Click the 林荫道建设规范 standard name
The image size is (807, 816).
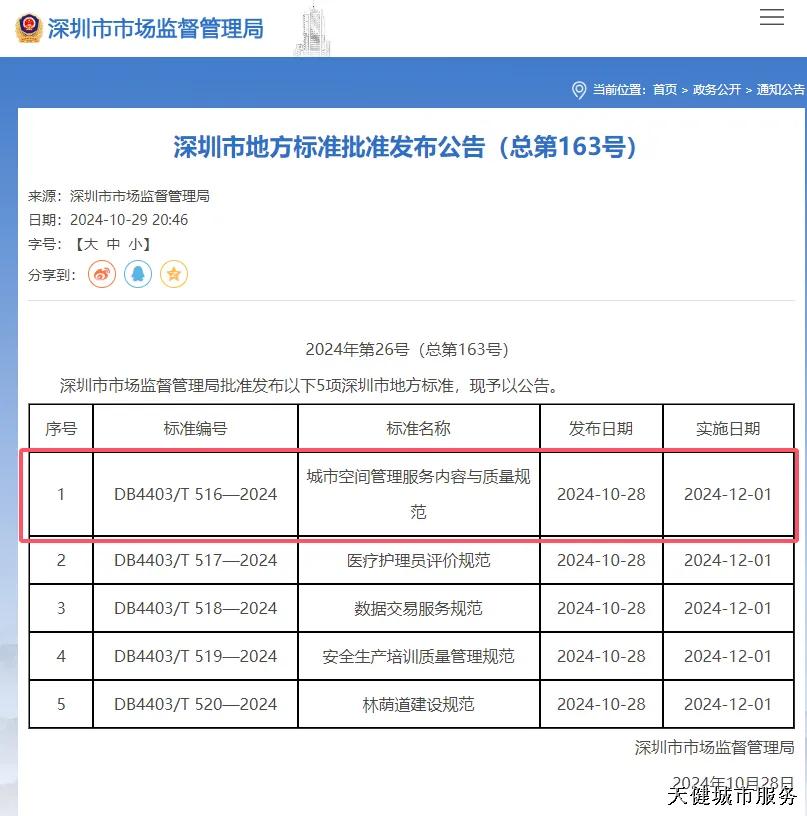(418, 705)
